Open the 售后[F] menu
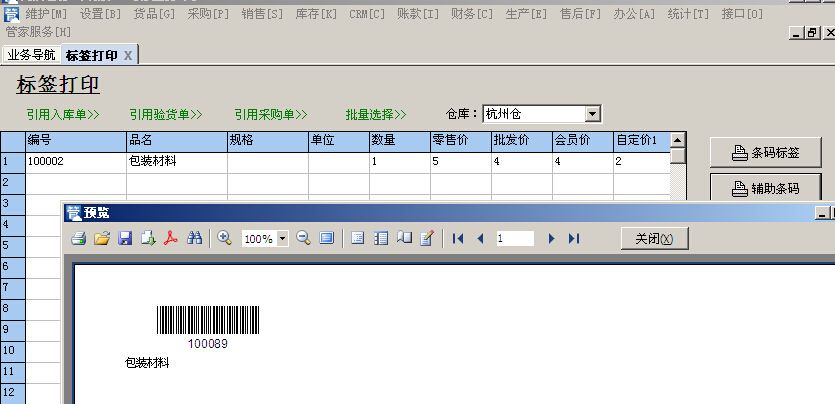The width and height of the screenshot is (835, 404). pyautogui.click(x=580, y=14)
